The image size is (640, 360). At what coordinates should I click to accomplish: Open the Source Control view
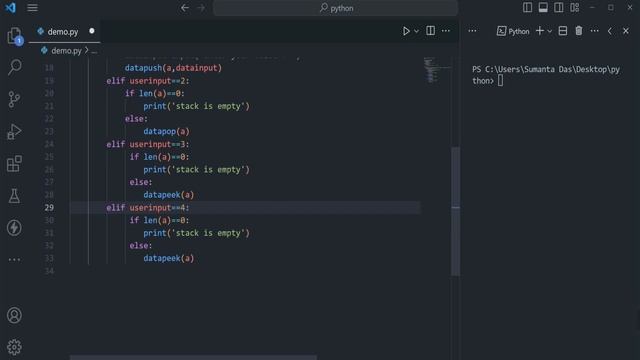(14, 99)
